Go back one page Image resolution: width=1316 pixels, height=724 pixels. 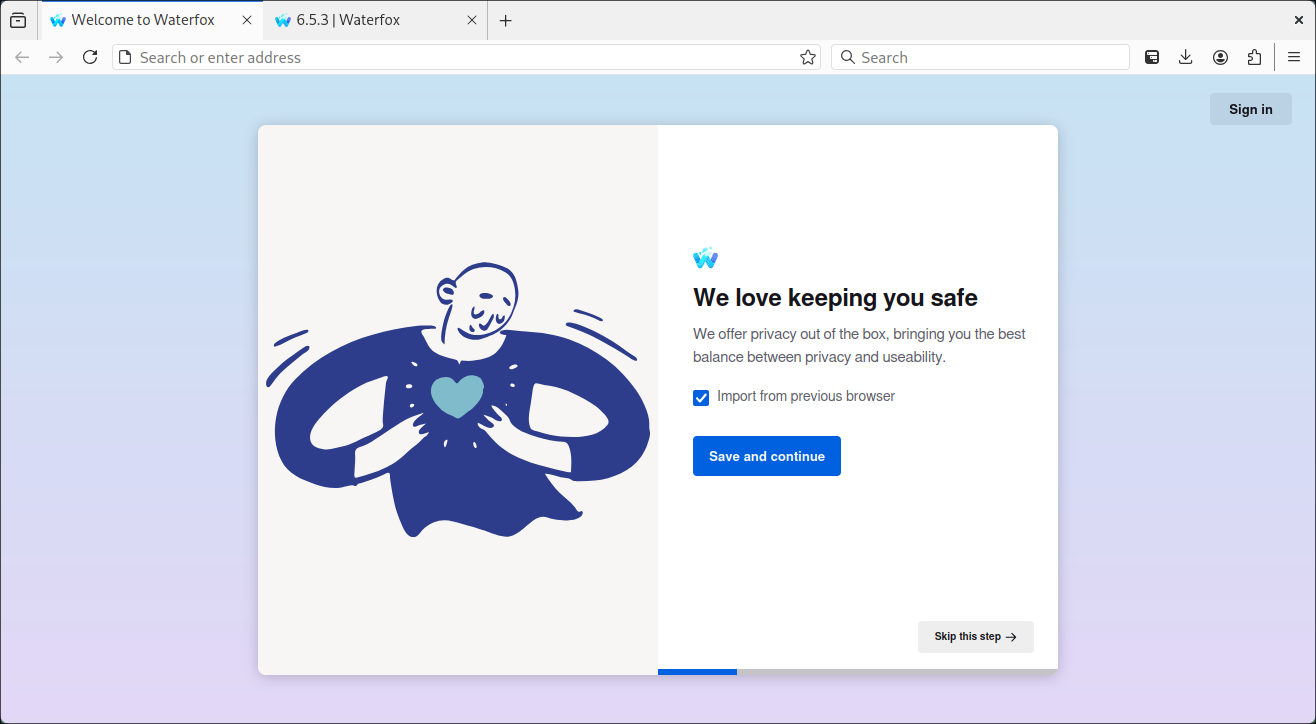(22, 57)
